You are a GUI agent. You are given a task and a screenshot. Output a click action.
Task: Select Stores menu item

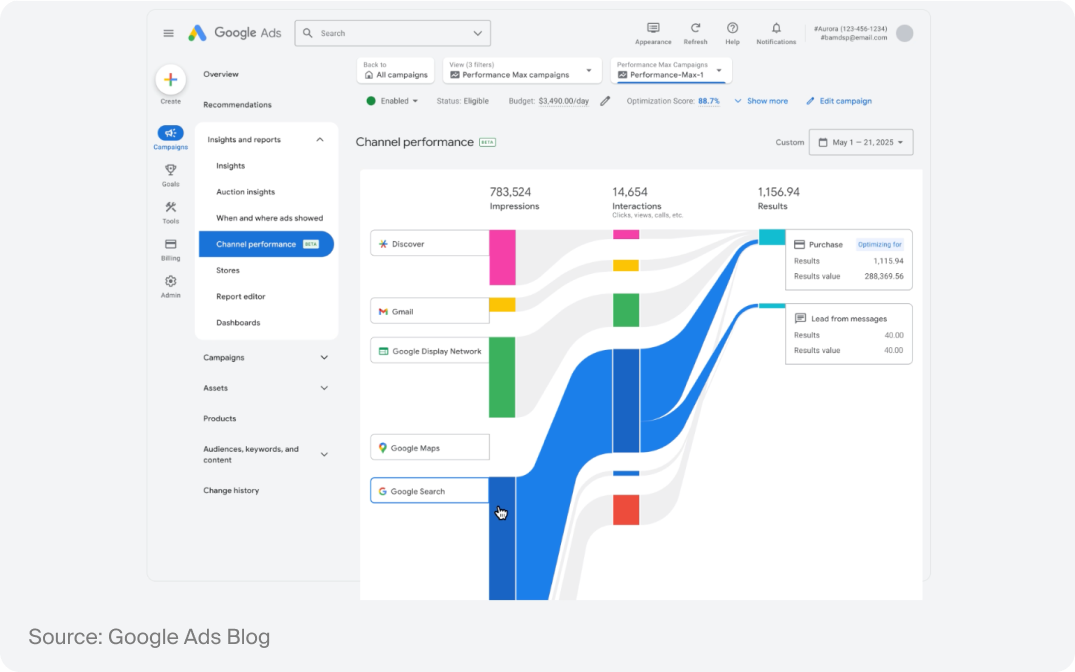(x=228, y=270)
